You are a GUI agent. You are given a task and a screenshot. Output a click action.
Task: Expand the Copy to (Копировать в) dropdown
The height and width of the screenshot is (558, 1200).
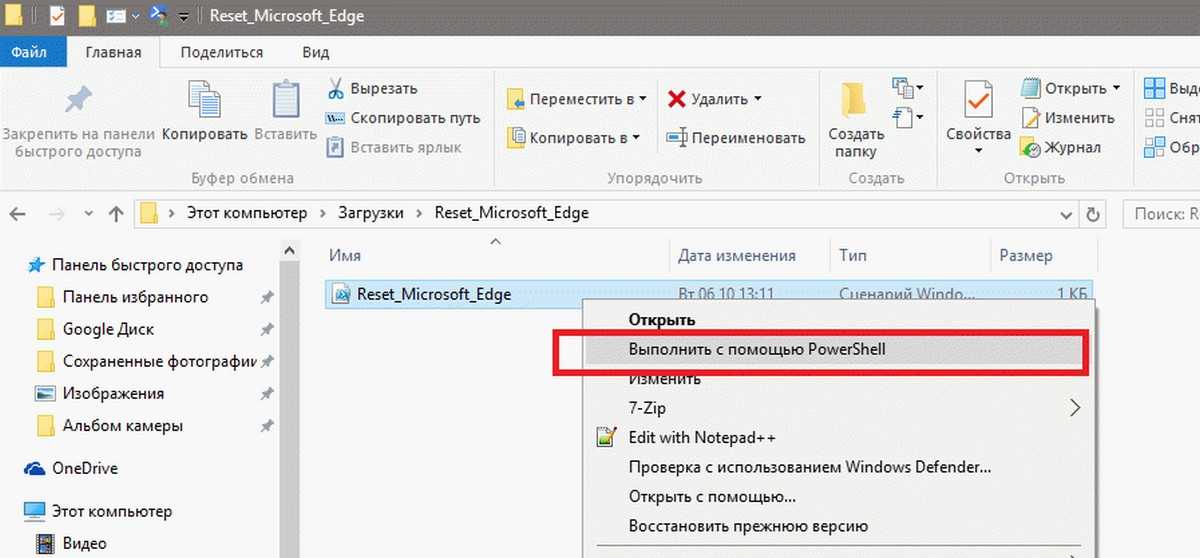click(635, 138)
